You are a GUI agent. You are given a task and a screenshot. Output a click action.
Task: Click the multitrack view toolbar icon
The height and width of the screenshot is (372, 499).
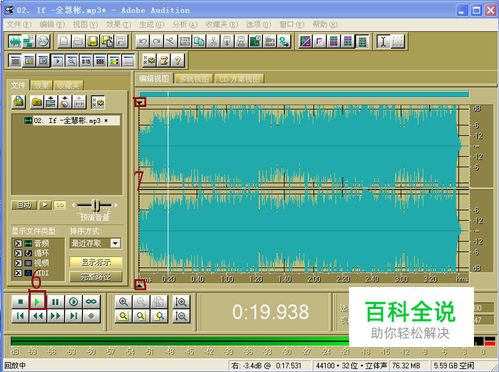pos(29,42)
